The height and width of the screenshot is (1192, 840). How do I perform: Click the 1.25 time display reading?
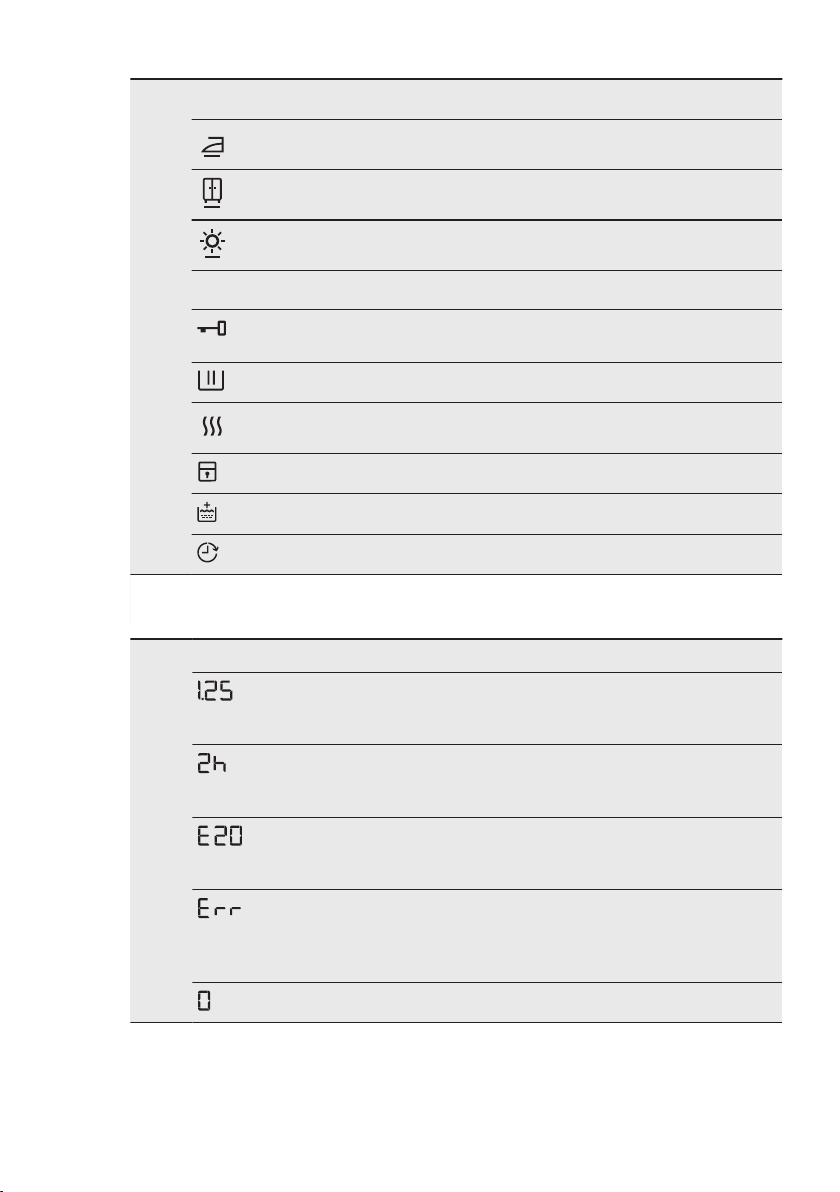pyautogui.click(x=215, y=690)
